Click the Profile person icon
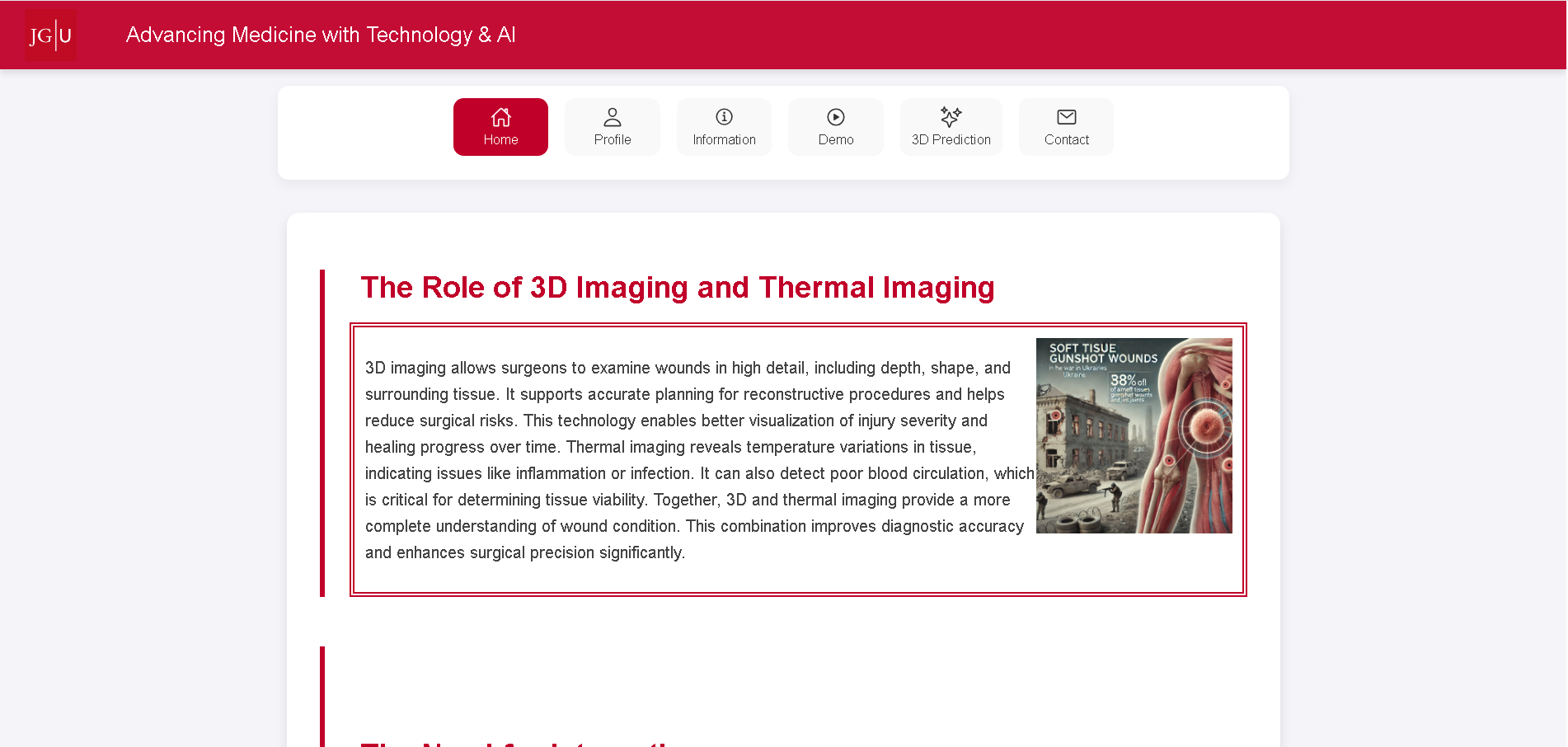Viewport: 1568px width, 747px height. coord(613,117)
